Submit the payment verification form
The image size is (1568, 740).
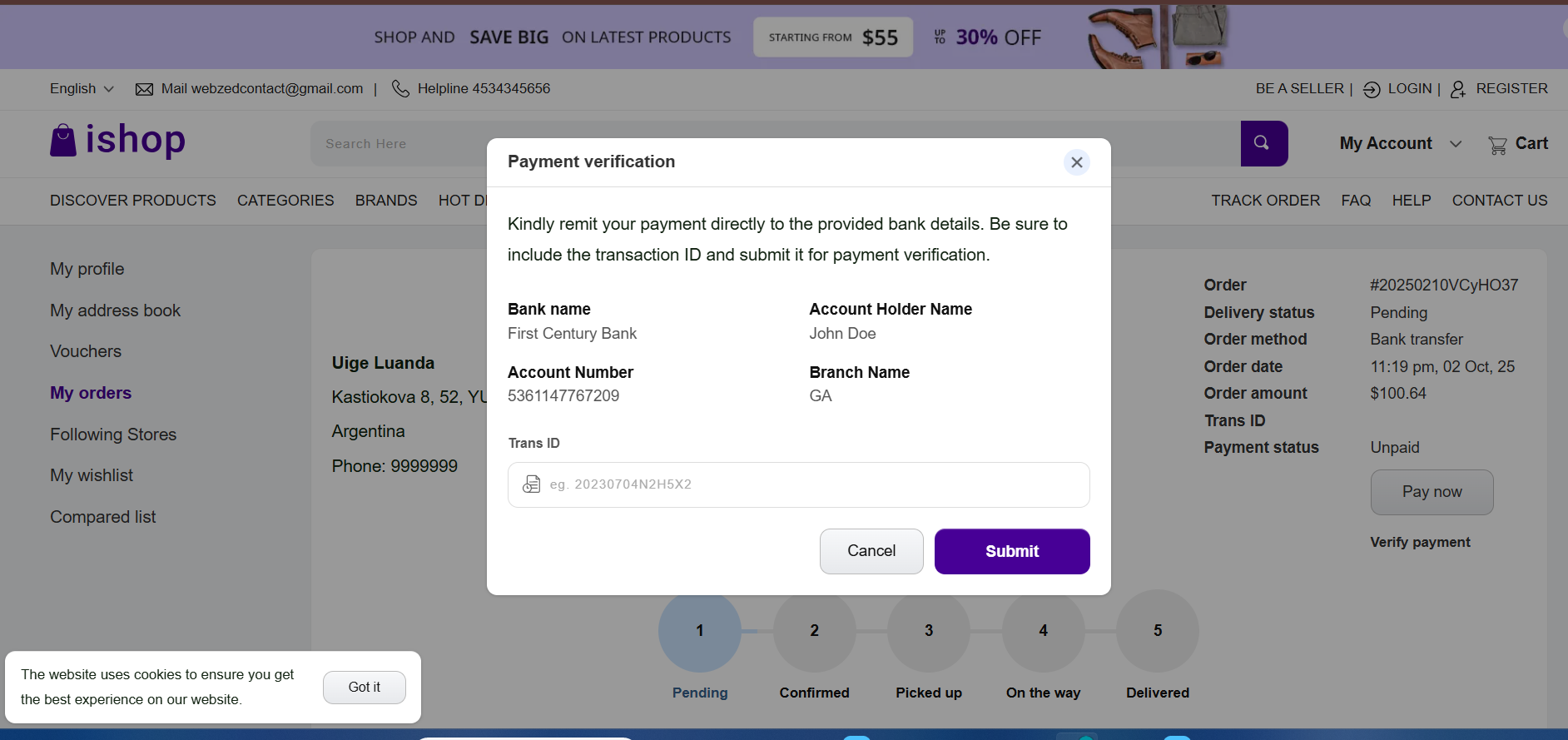coord(1011,551)
